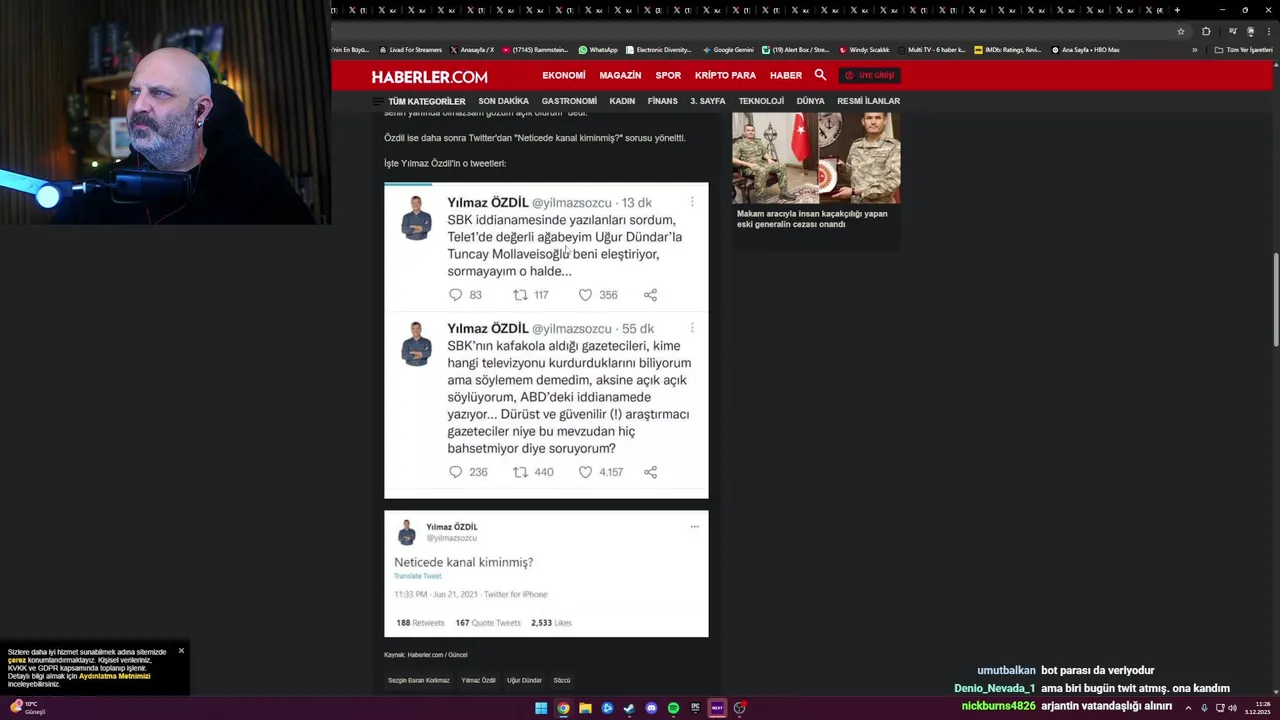Screen dimensions: 1280x720
Task: Click the Translate Tweet link
Action: [x=417, y=576]
